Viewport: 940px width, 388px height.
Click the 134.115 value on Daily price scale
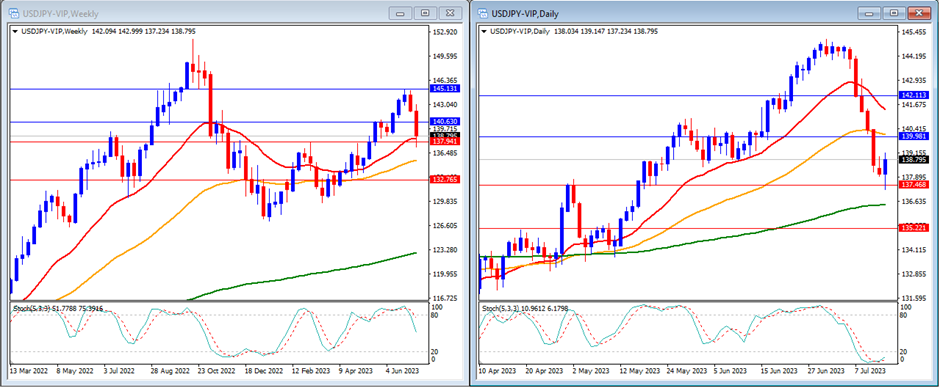(913, 249)
